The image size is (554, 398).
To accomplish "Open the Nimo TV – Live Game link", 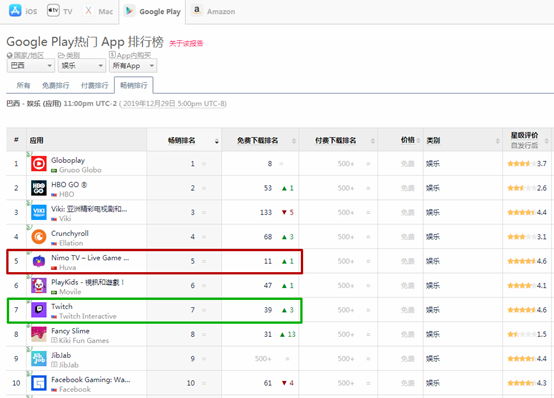I will pyautogui.click(x=90, y=258).
